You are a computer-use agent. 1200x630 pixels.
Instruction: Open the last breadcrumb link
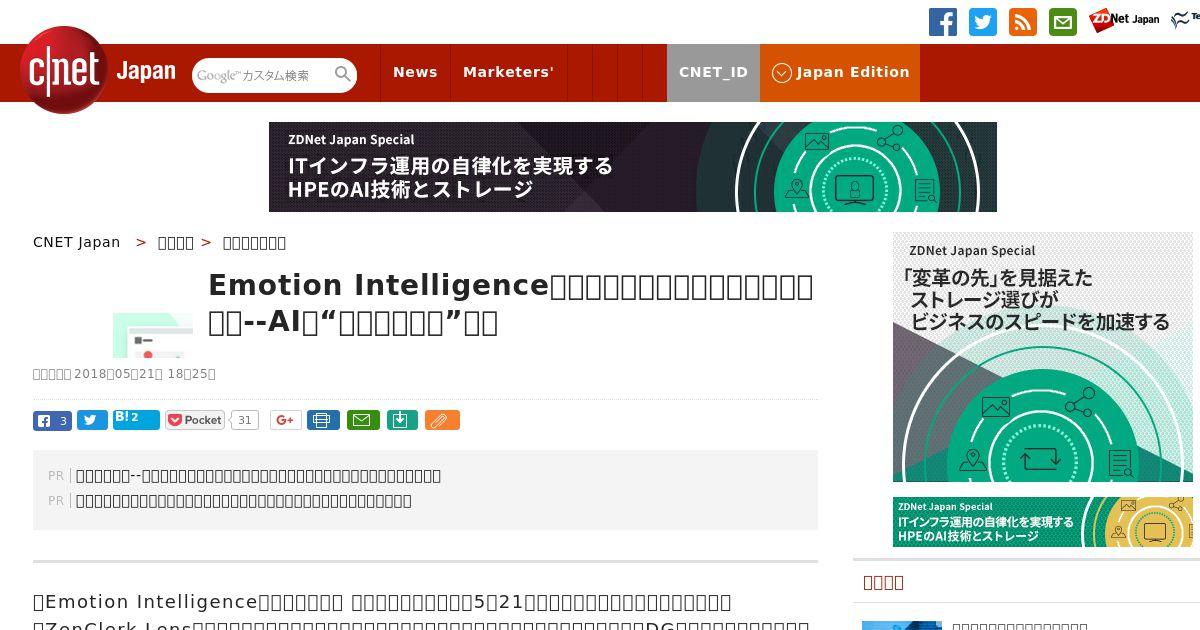point(254,242)
